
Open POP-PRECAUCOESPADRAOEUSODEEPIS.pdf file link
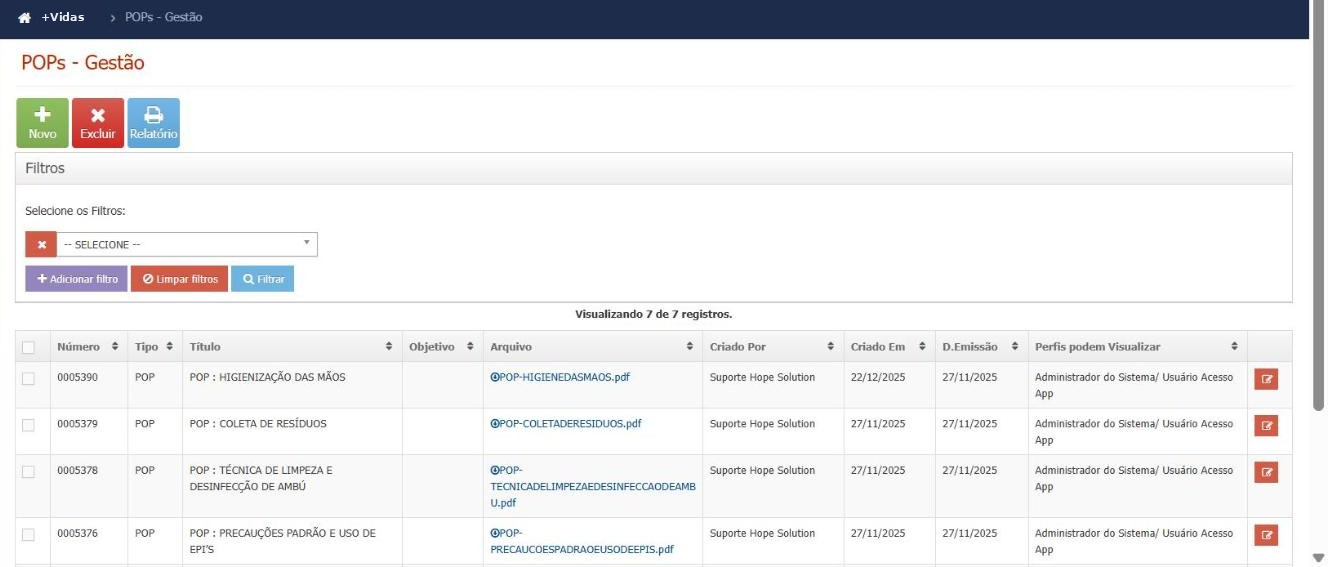[x=582, y=541]
